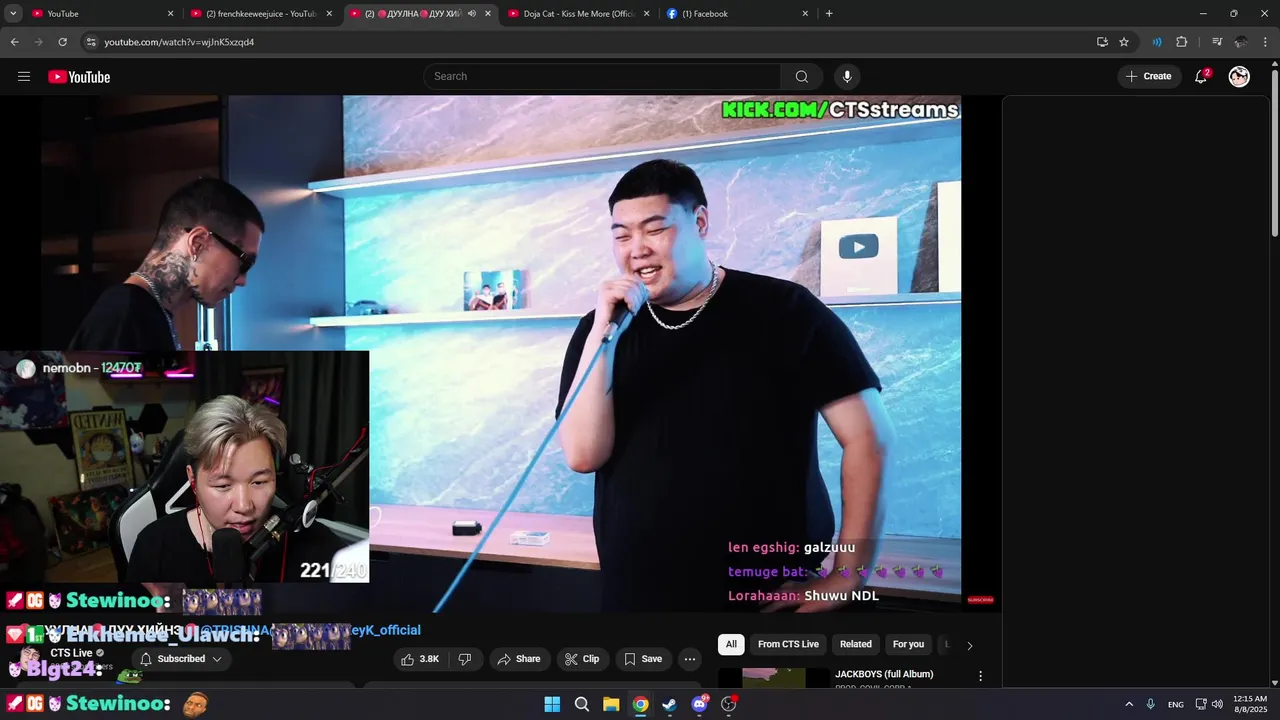
Task: View site information icon in address bar
Action: point(91,42)
